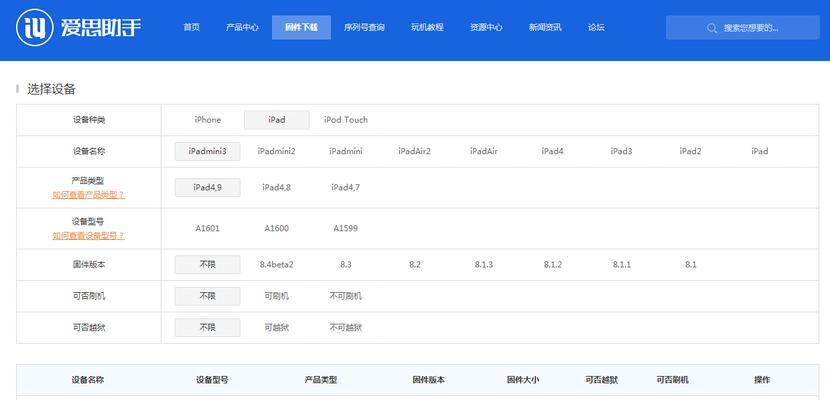Screen dimensions: 830x400
Task: Choose iPad2 device name
Action: coord(691,151)
